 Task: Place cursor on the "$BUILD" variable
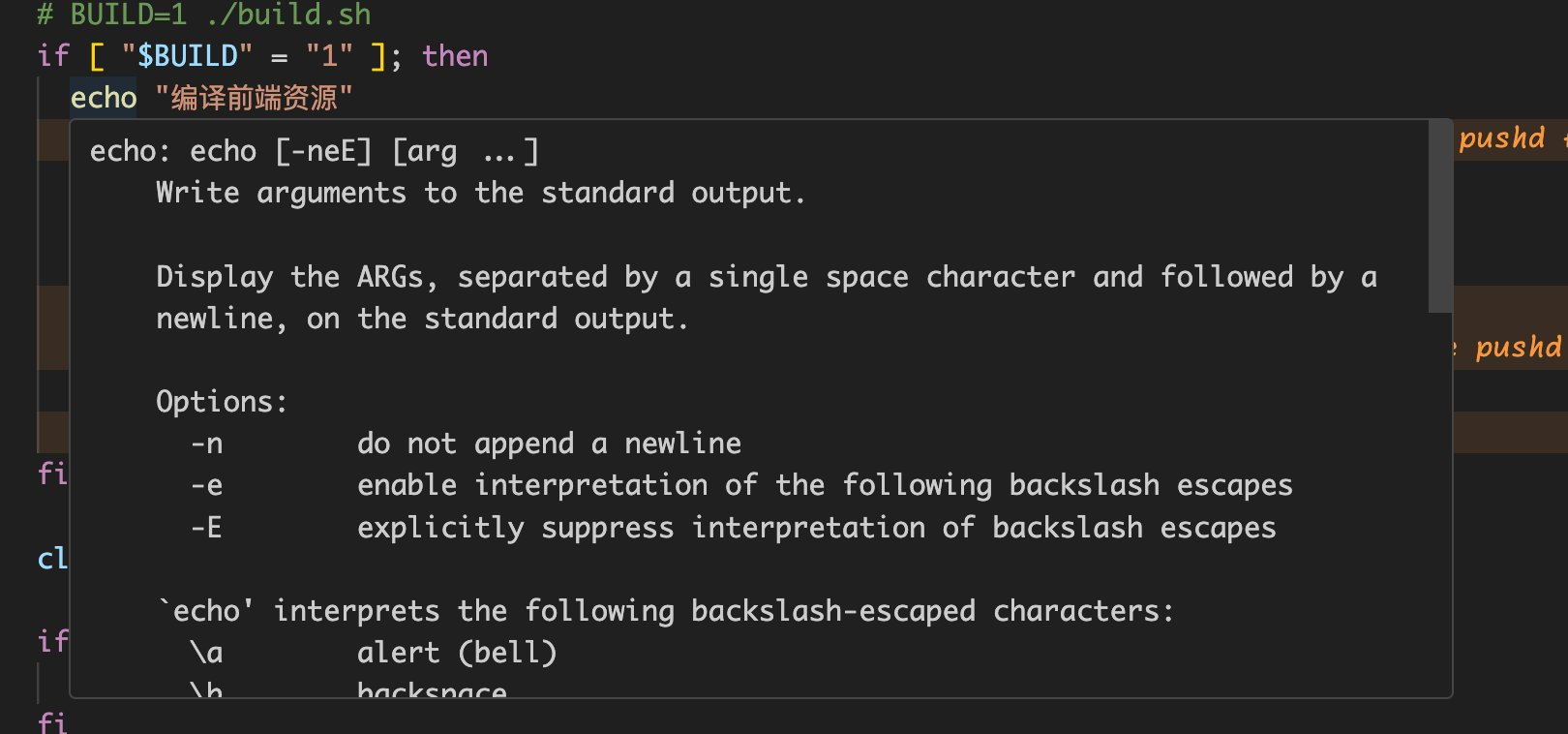tap(188, 56)
